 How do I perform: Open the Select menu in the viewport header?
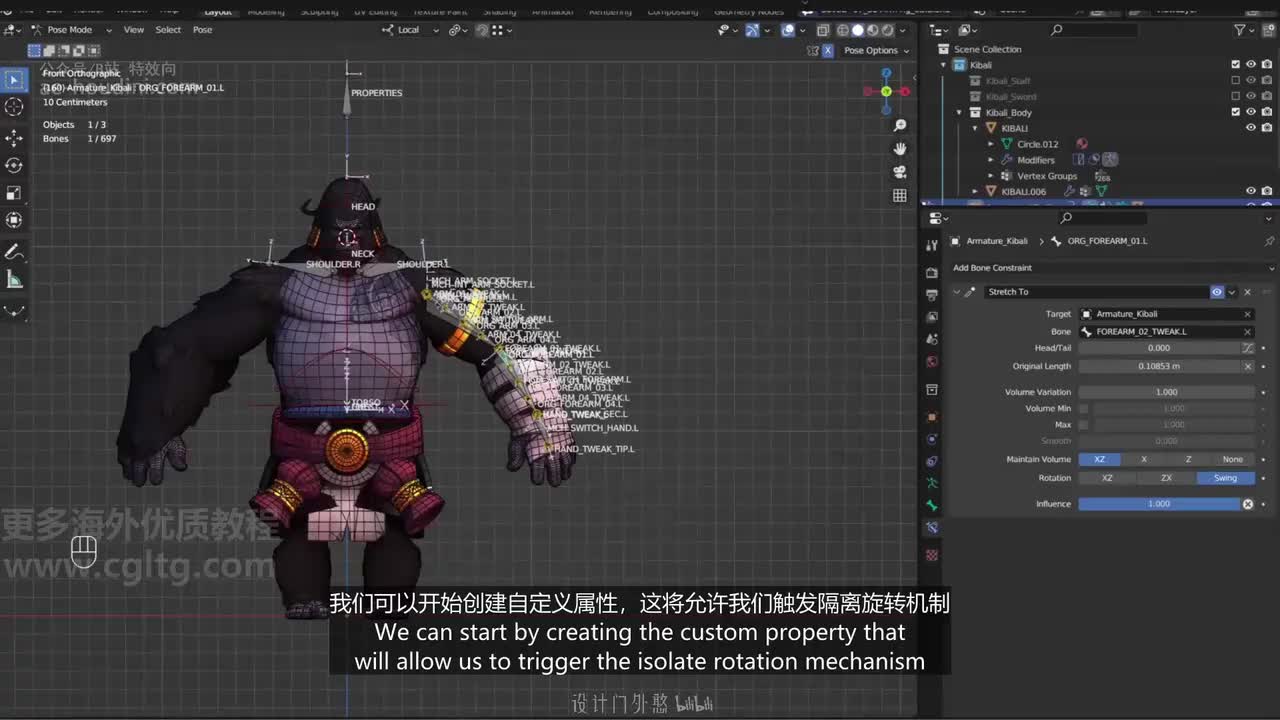[x=168, y=30]
